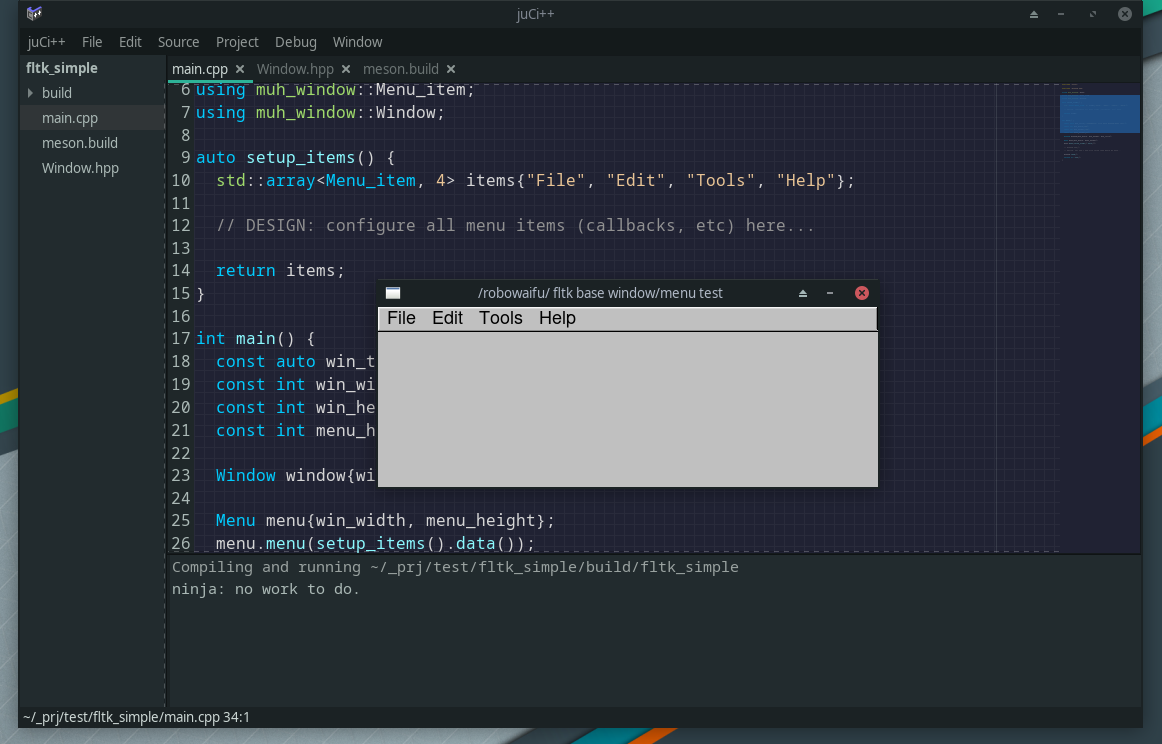Click the file path status bar text
Screen dimensions: 1162x744
136,717
